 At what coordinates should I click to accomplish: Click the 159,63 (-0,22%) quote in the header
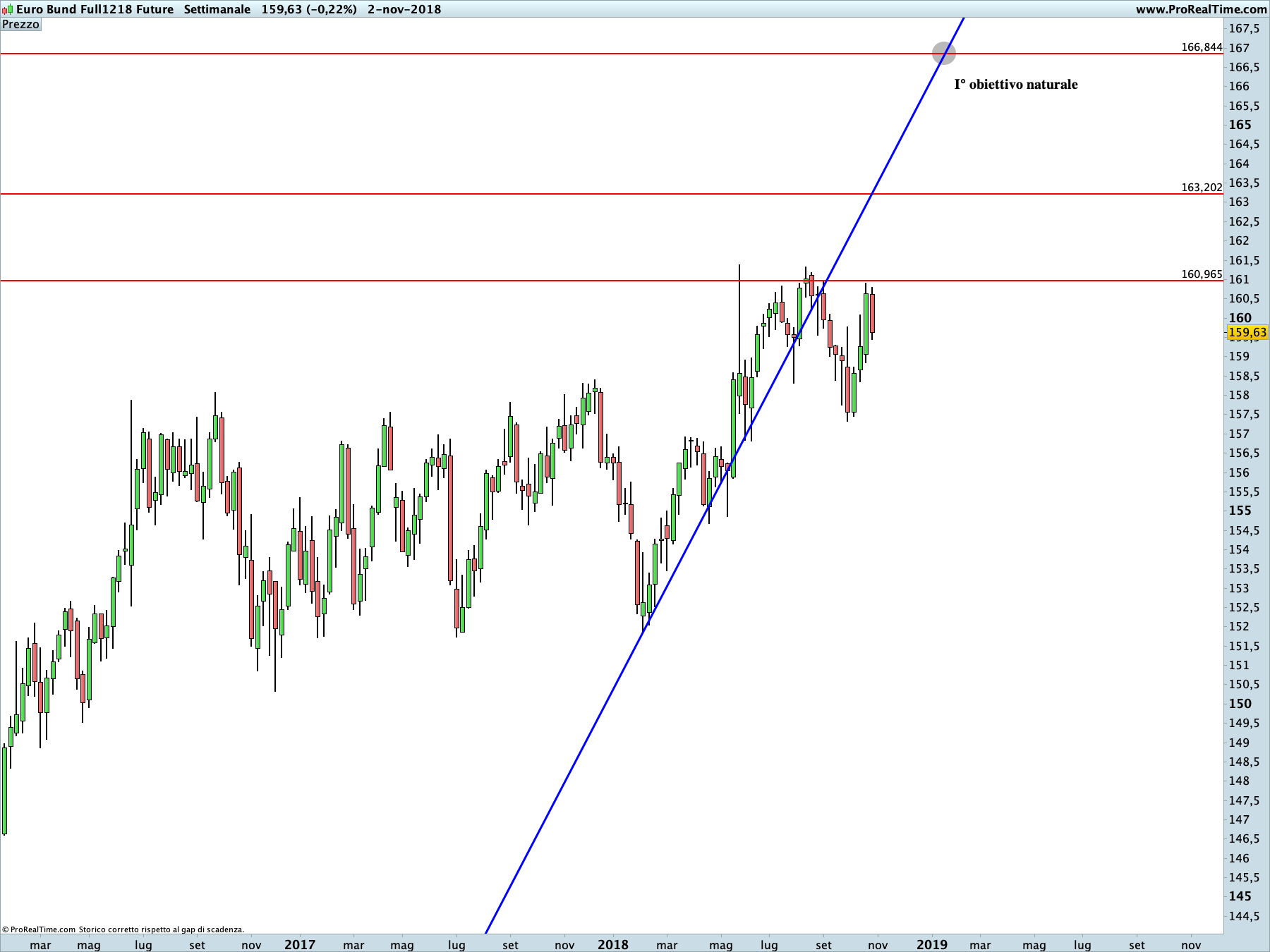pos(309,9)
